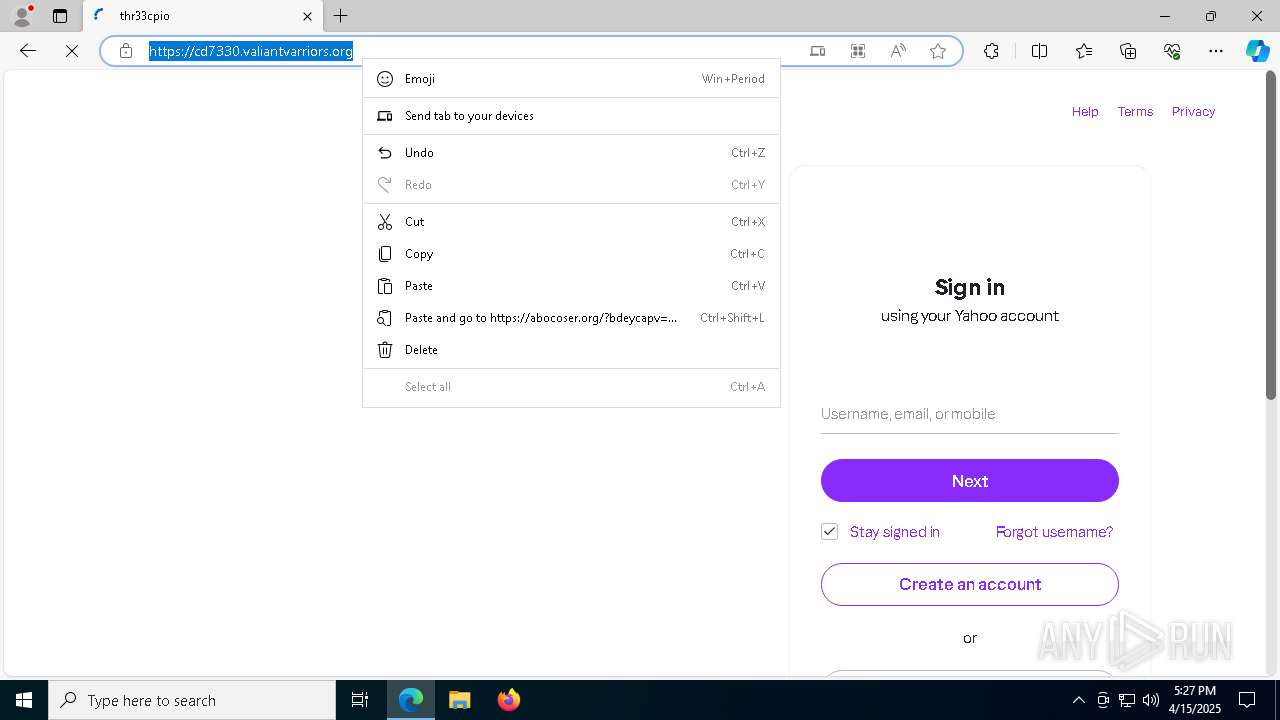The width and height of the screenshot is (1280, 720).
Task: Click the Type here to search box
Action: [x=192, y=700]
